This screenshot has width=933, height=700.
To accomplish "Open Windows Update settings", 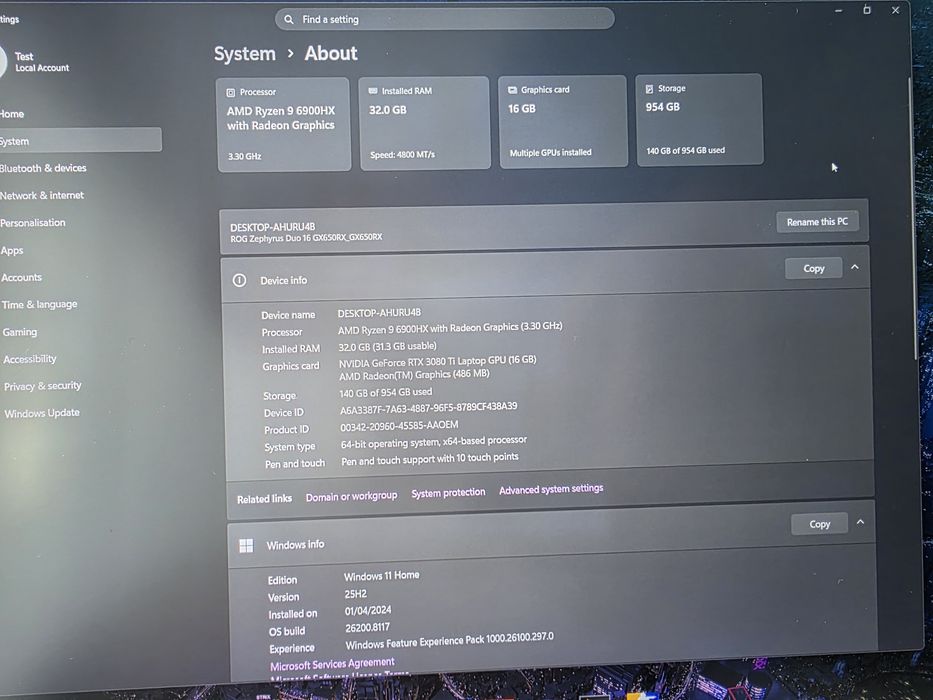I will [x=42, y=413].
